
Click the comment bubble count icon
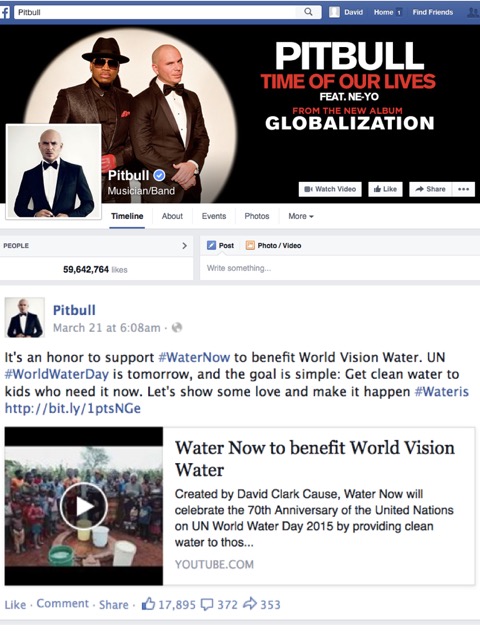click(207, 604)
